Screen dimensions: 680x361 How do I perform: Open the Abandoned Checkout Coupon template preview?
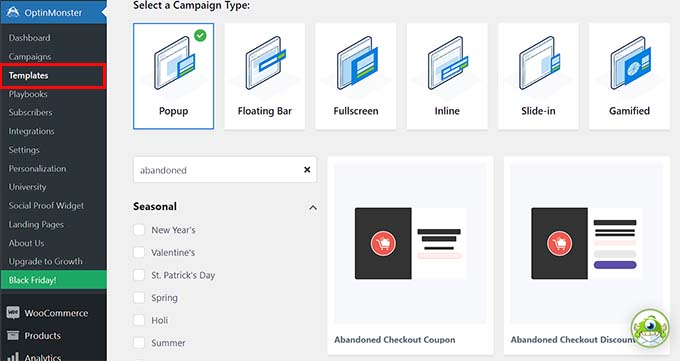coord(410,243)
